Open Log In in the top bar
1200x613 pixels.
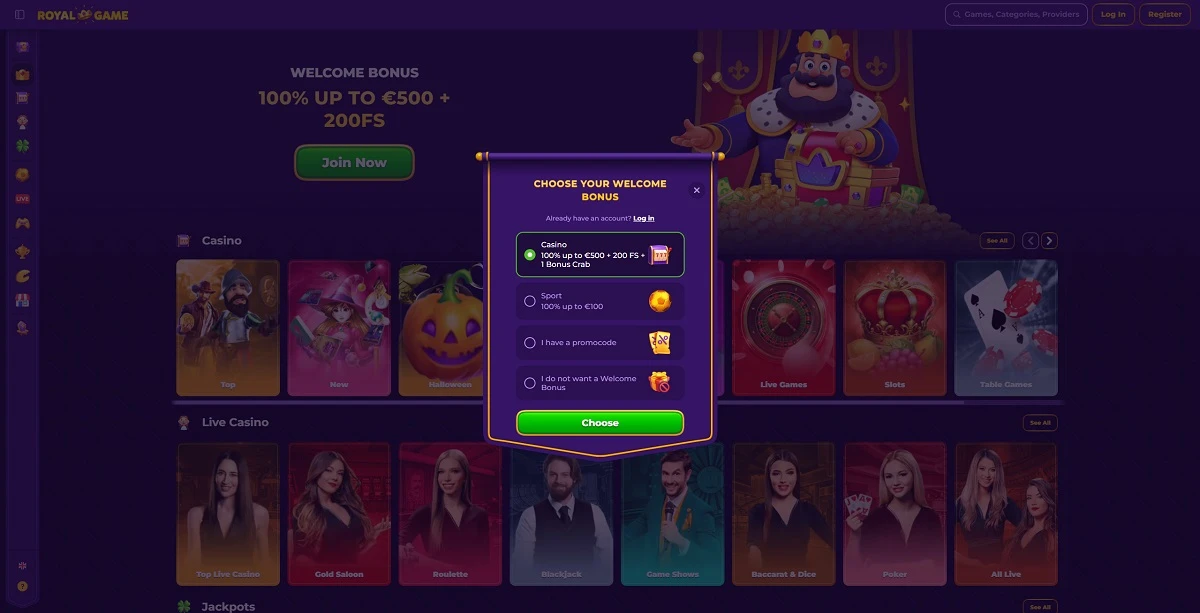pos(1113,15)
